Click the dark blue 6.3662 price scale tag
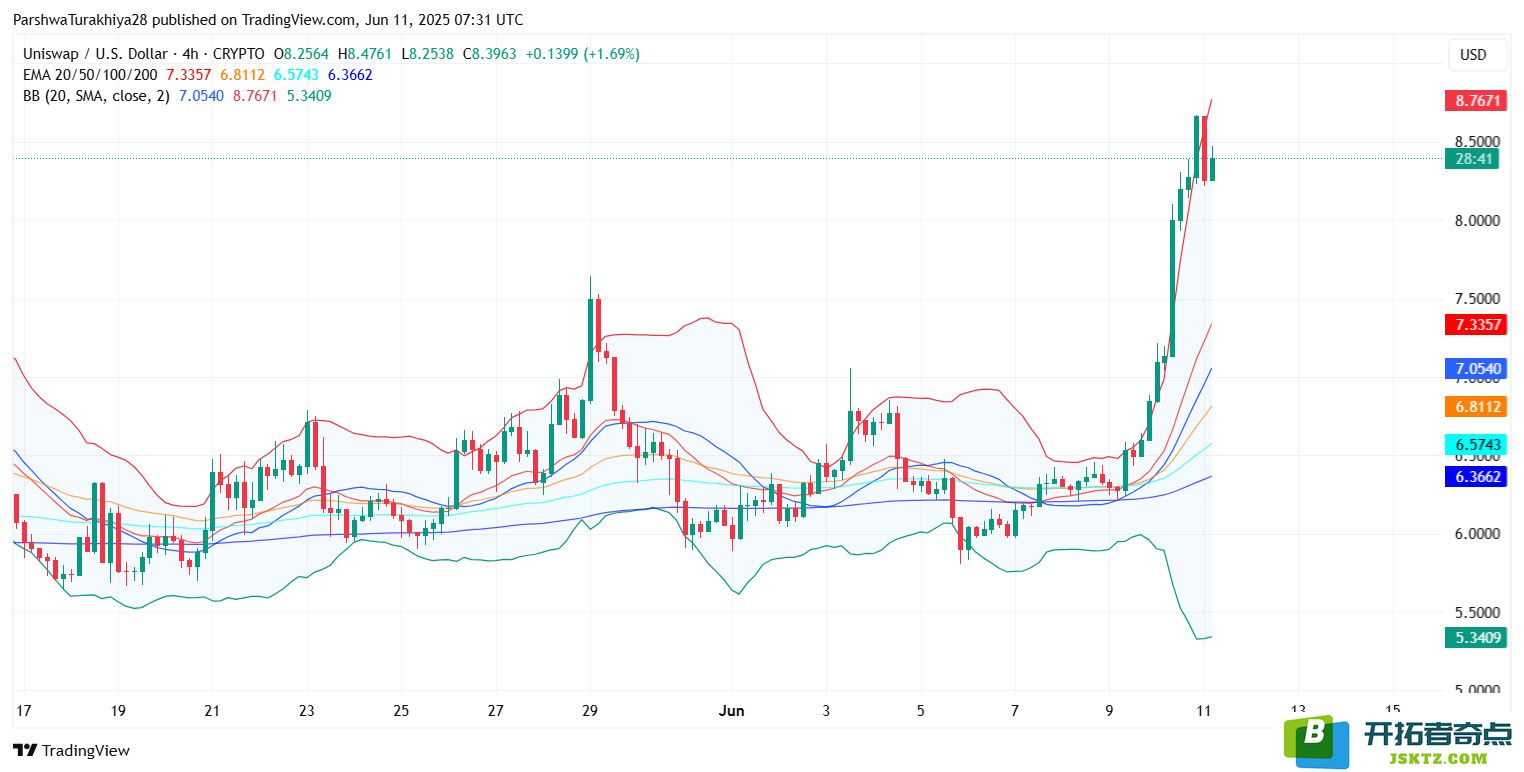1524x772 pixels. 1475,477
